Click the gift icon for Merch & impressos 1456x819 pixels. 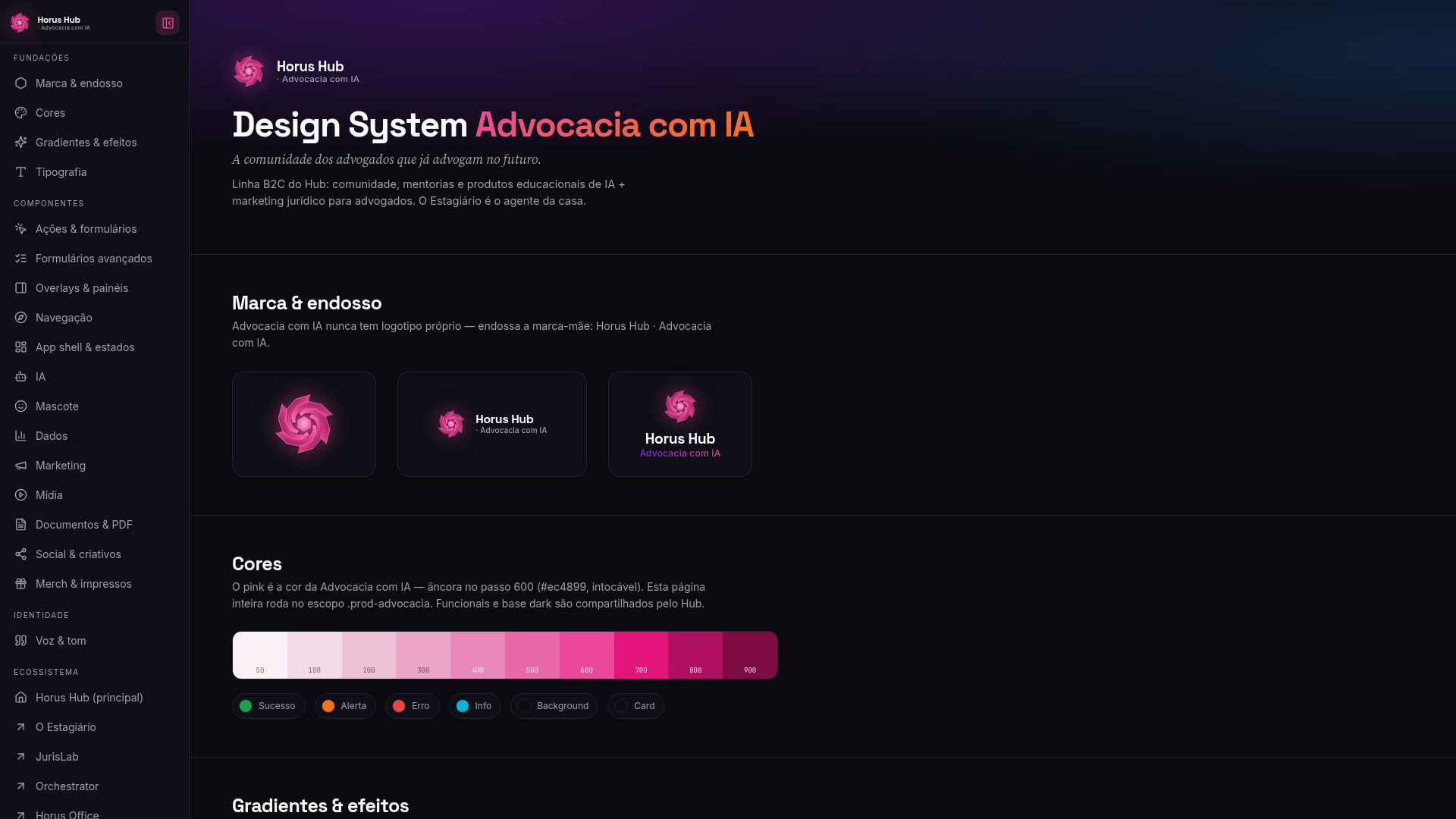pyautogui.click(x=20, y=584)
